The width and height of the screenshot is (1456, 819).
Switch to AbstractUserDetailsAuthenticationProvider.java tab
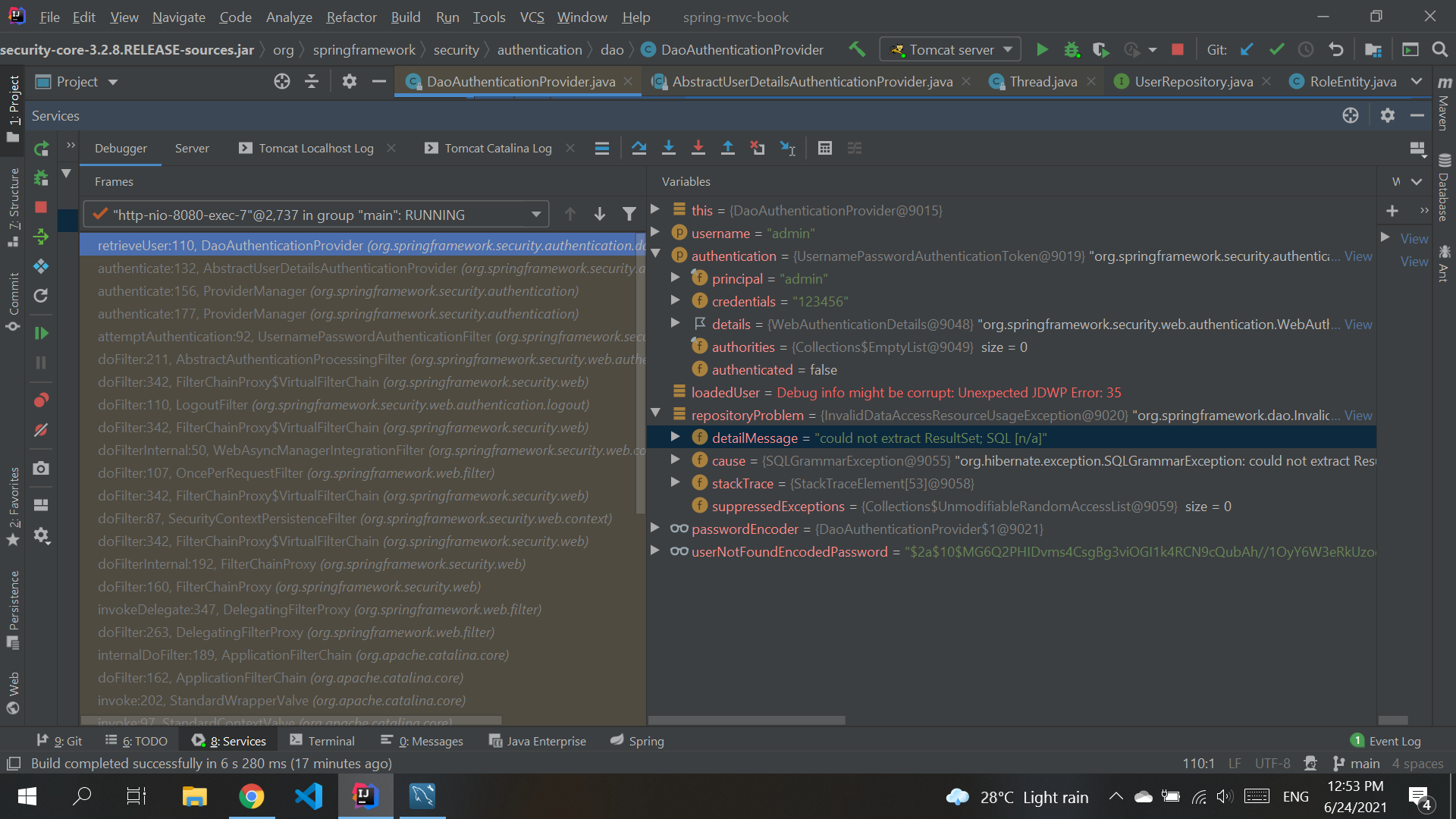[x=812, y=81]
